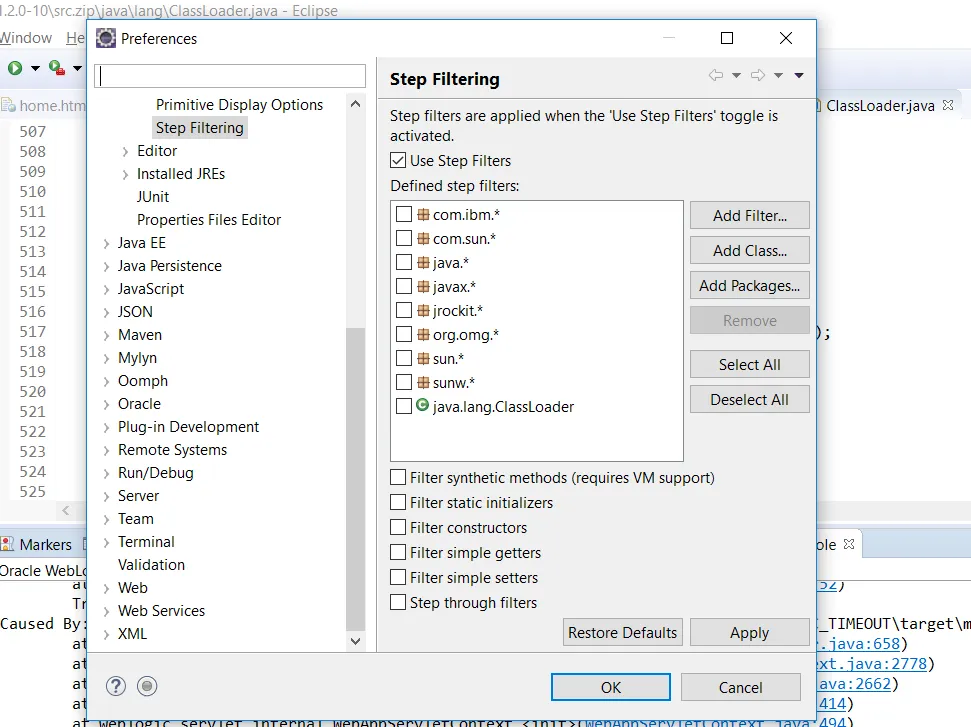Close the ClassLoader.java editor tab
Screen dimensions: 971x727
point(948,105)
